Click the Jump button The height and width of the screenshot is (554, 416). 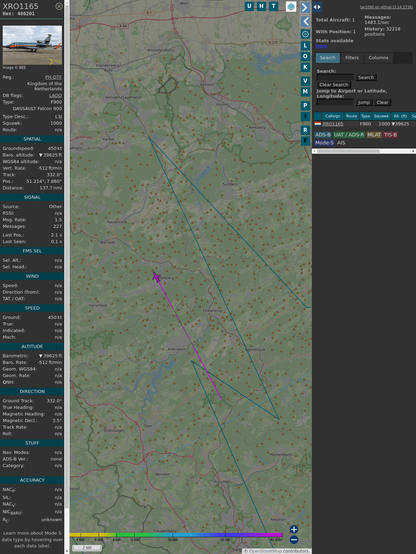pyautogui.click(x=363, y=102)
